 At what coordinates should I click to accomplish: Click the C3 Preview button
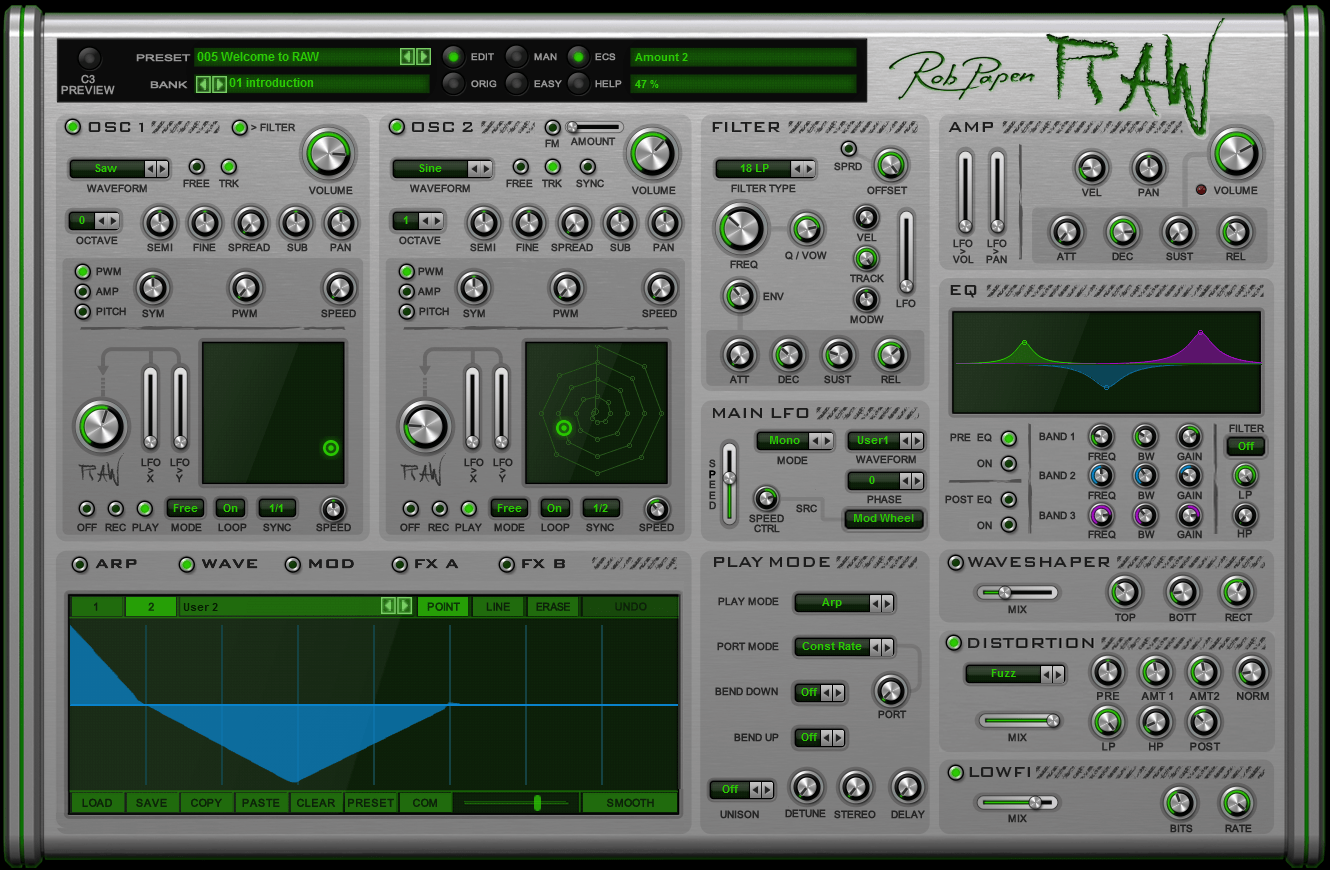(90, 59)
